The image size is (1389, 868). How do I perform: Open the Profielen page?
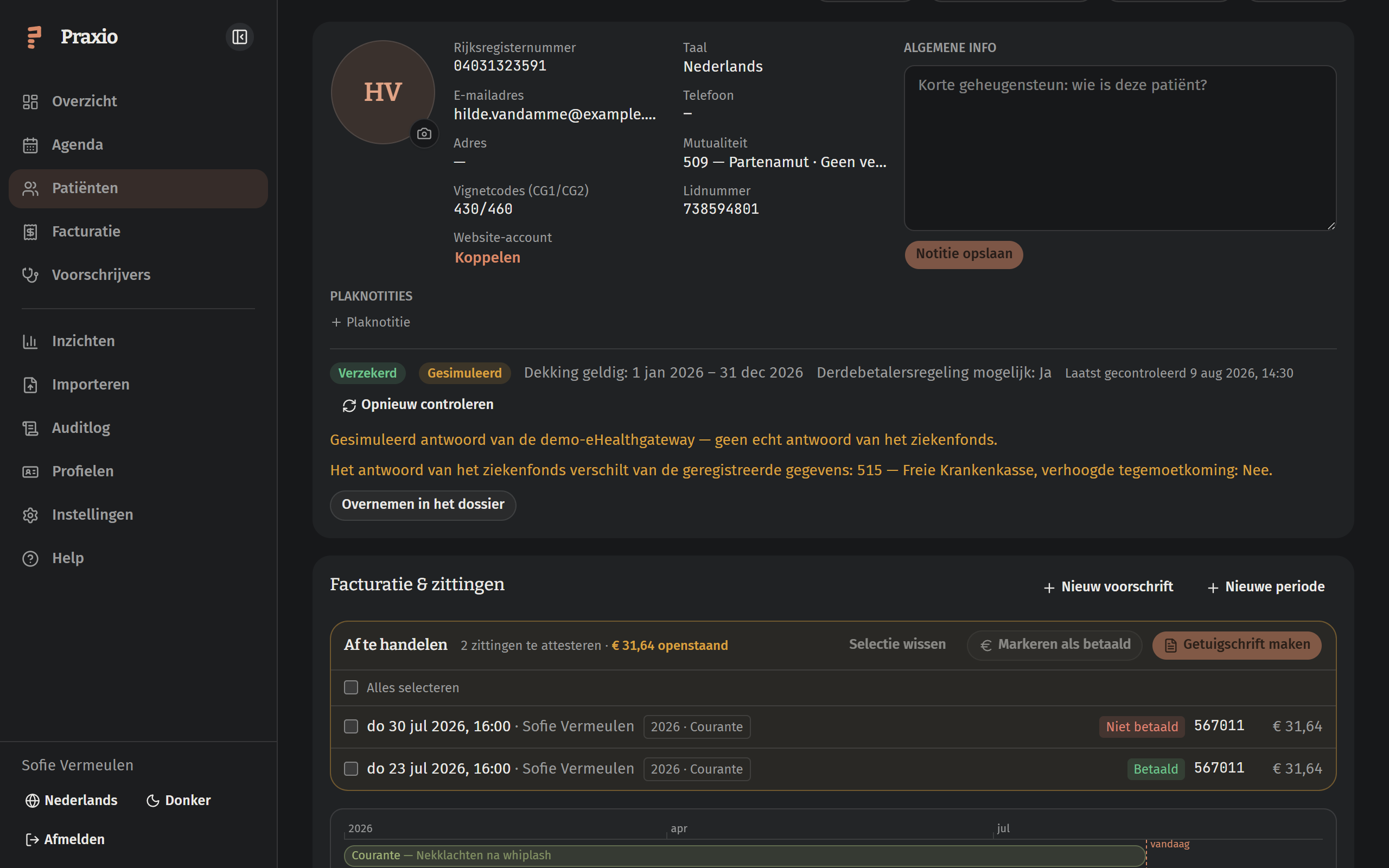138,471
